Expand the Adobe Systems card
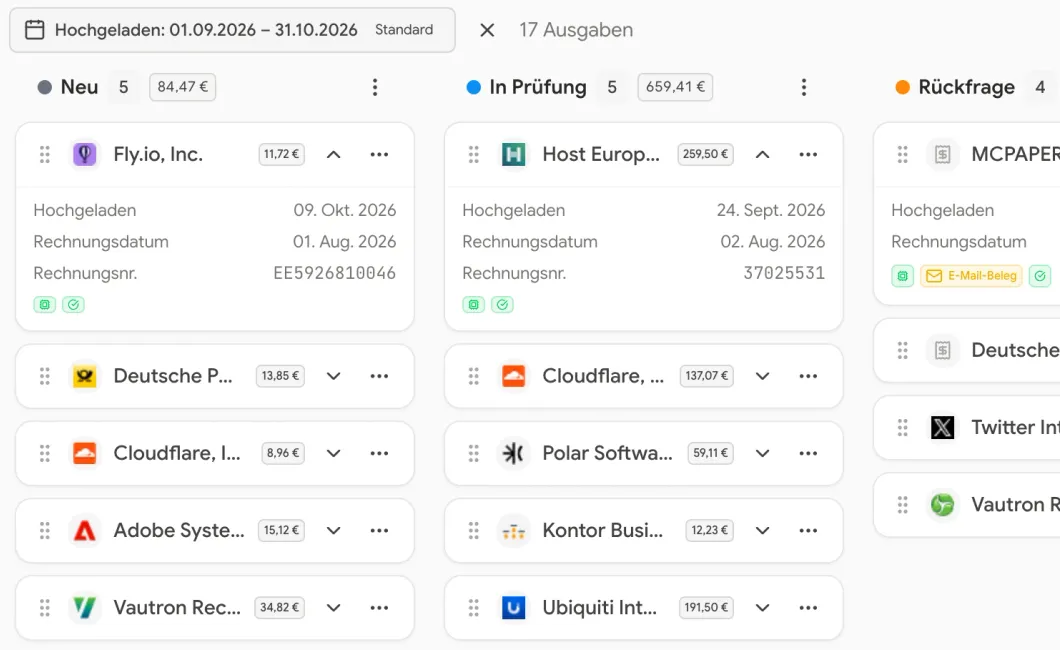 point(333,530)
